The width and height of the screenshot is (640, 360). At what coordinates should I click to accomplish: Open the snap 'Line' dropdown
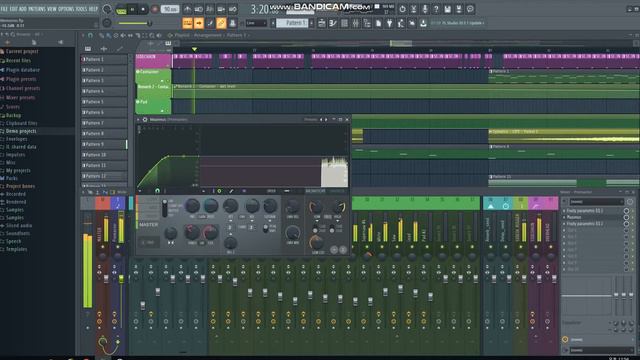(256, 23)
